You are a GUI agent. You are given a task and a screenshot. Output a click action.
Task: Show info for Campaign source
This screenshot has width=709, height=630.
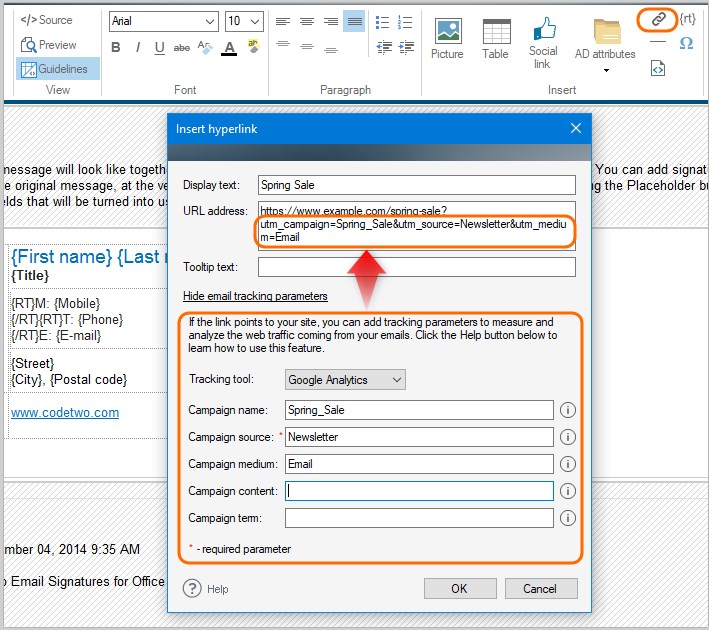pos(567,437)
